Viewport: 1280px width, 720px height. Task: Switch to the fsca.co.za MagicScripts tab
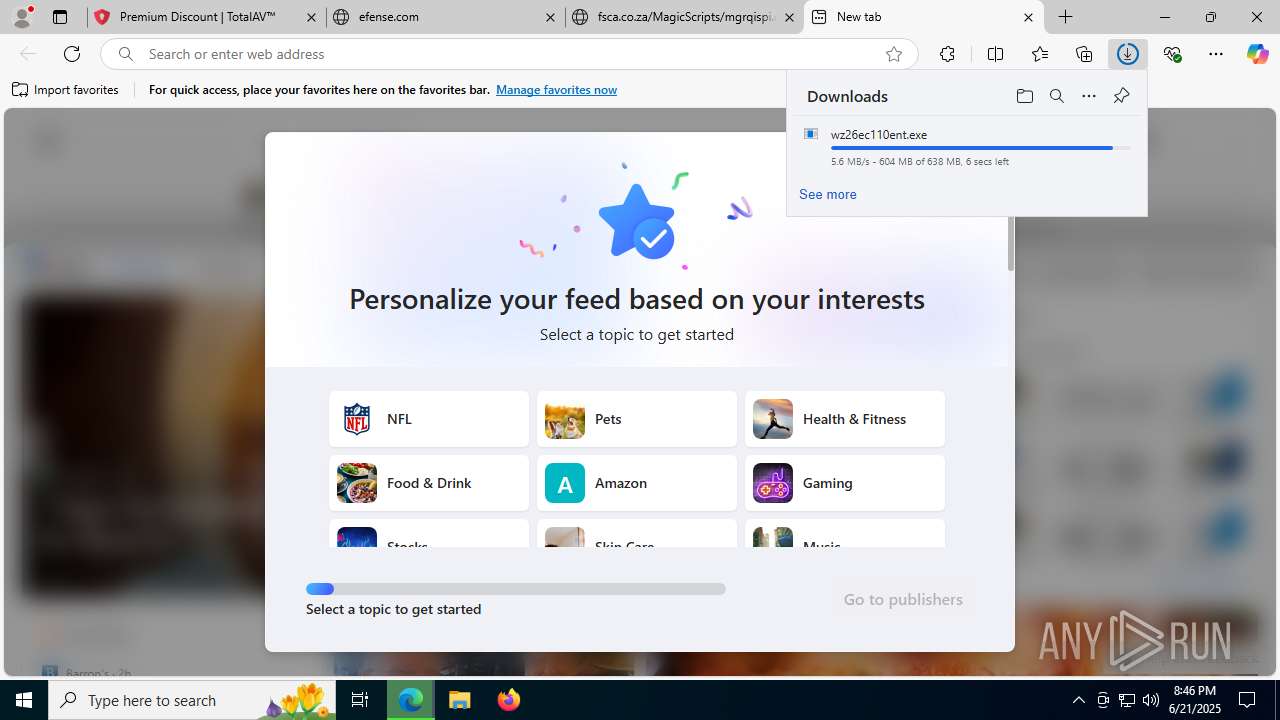tap(683, 17)
